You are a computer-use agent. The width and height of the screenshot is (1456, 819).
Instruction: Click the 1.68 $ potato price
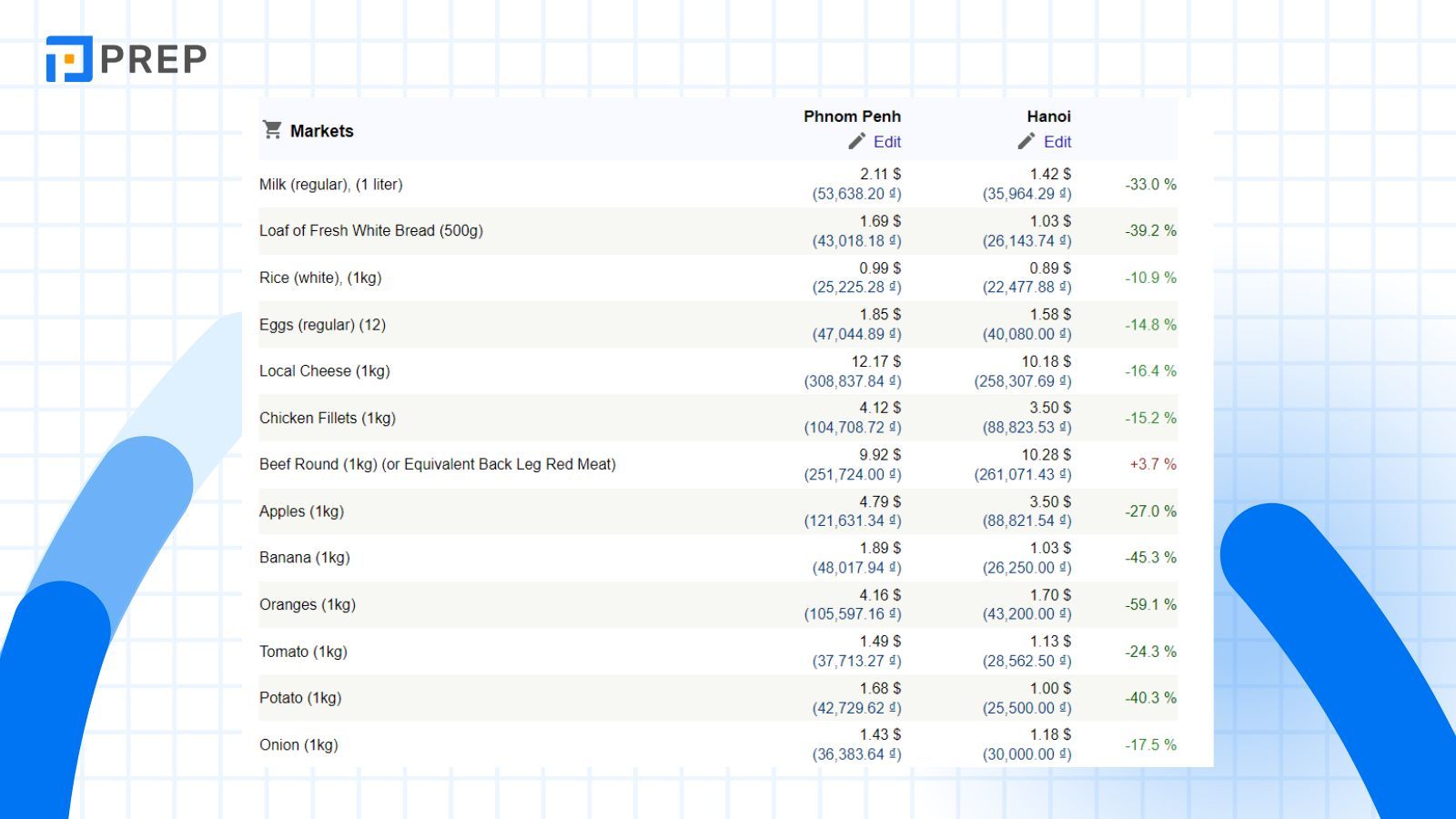(x=880, y=689)
